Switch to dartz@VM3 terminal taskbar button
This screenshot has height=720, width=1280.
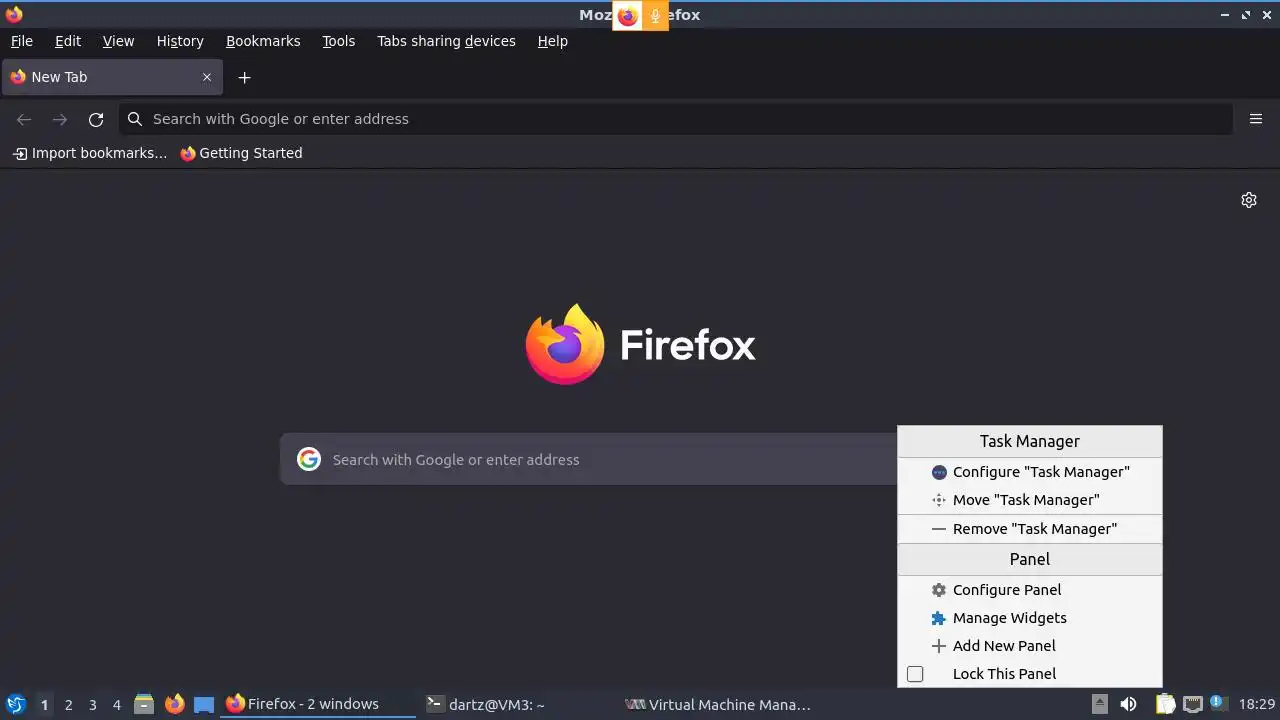click(517, 704)
